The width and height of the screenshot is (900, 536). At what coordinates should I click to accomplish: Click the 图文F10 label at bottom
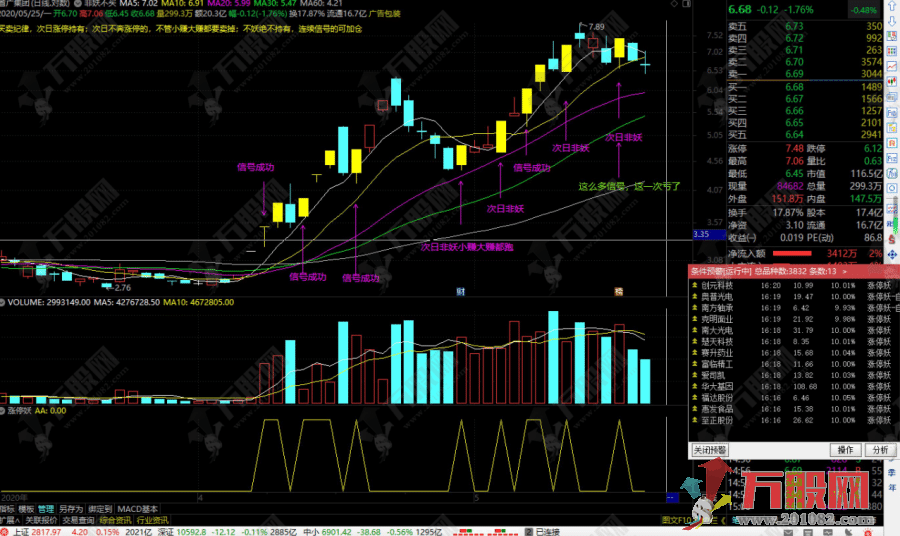click(677, 521)
